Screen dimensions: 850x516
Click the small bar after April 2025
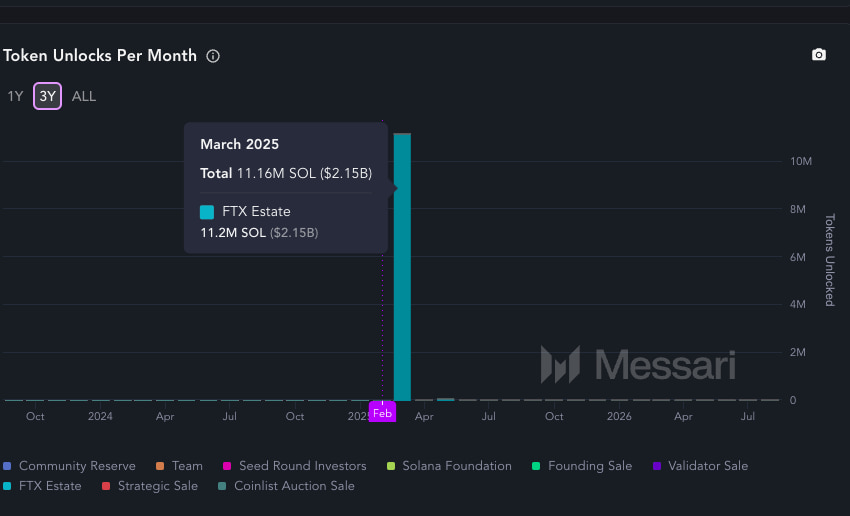(x=445, y=399)
